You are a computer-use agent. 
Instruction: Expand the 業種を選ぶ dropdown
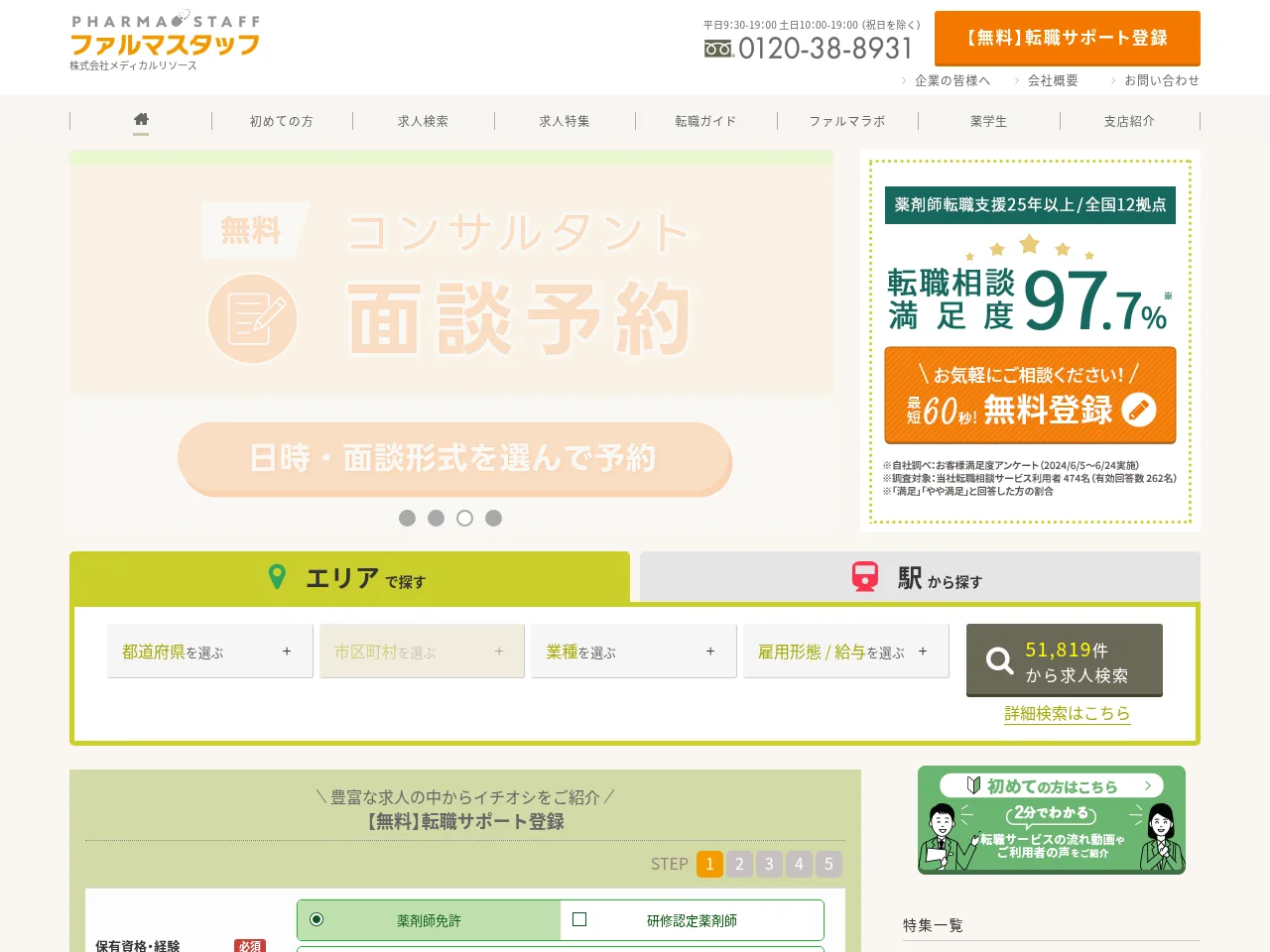pos(634,652)
